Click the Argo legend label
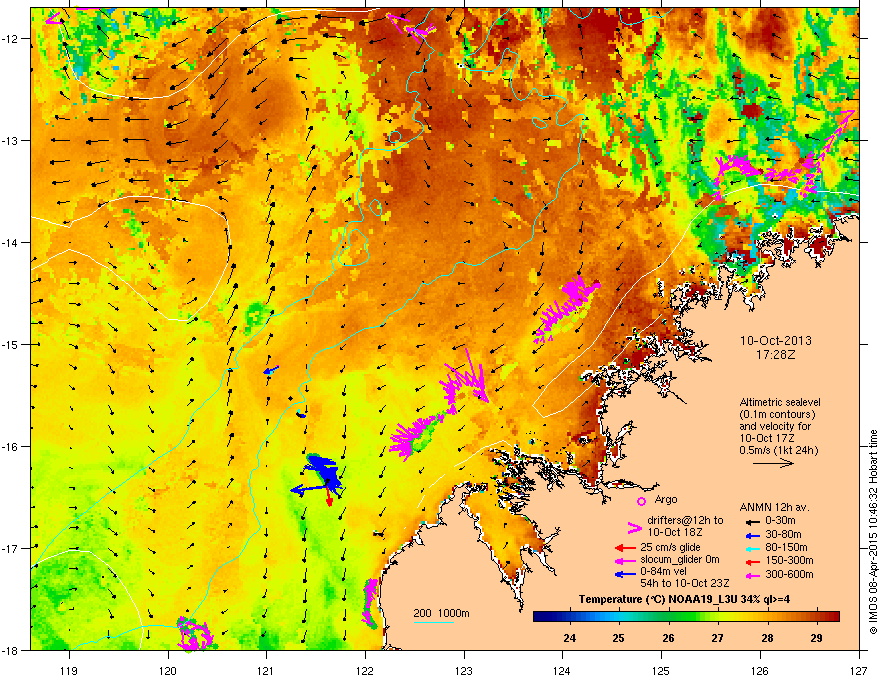 tap(666, 499)
